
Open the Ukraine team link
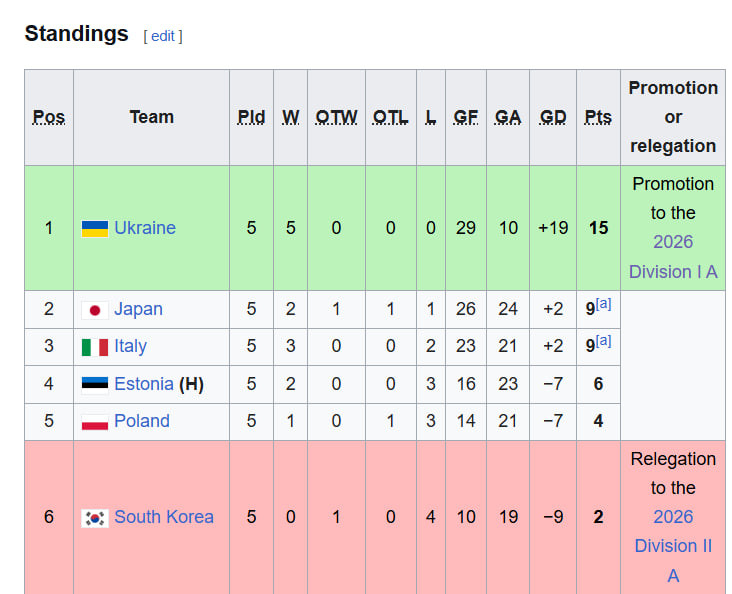pos(145,228)
